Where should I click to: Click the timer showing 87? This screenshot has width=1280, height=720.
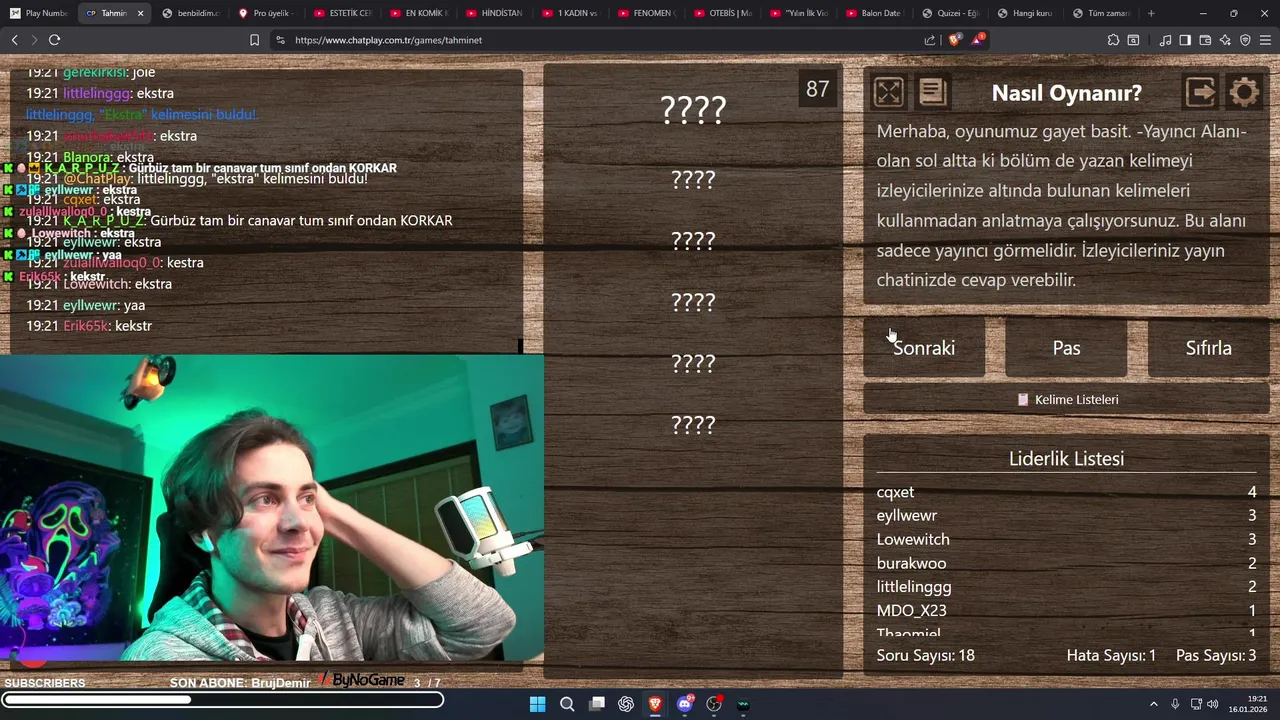pos(818,89)
